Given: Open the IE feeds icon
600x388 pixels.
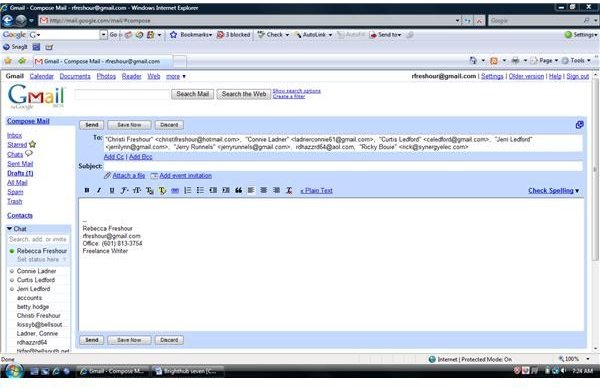Looking at the screenshot, I should tap(494, 60).
